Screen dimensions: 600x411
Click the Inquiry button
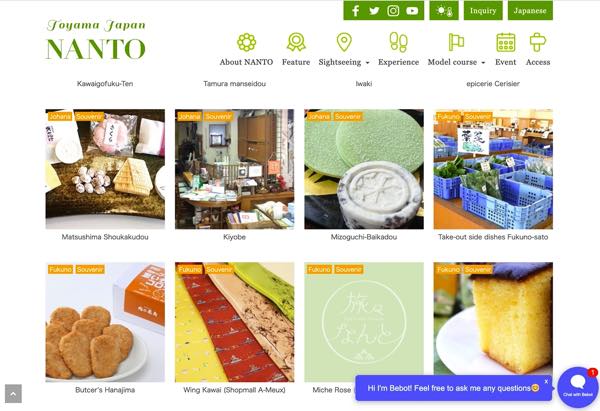point(483,11)
